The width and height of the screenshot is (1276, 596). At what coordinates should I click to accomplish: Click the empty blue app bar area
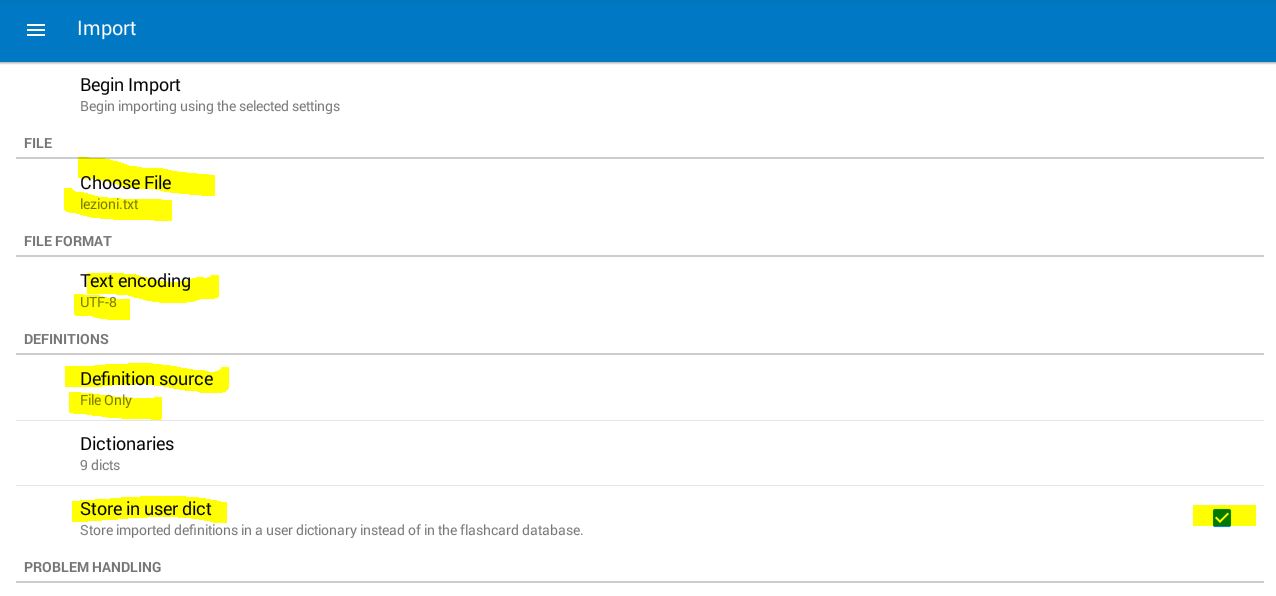point(700,30)
